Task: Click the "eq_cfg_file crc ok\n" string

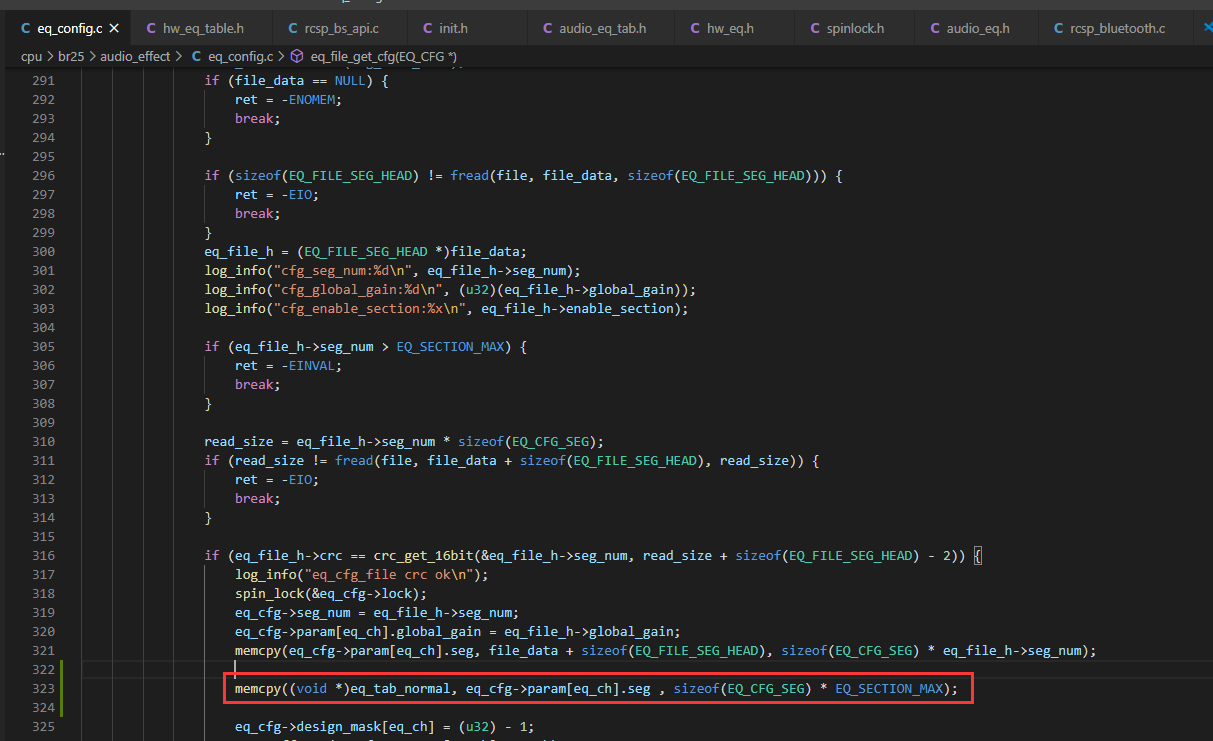Action: (394, 574)
